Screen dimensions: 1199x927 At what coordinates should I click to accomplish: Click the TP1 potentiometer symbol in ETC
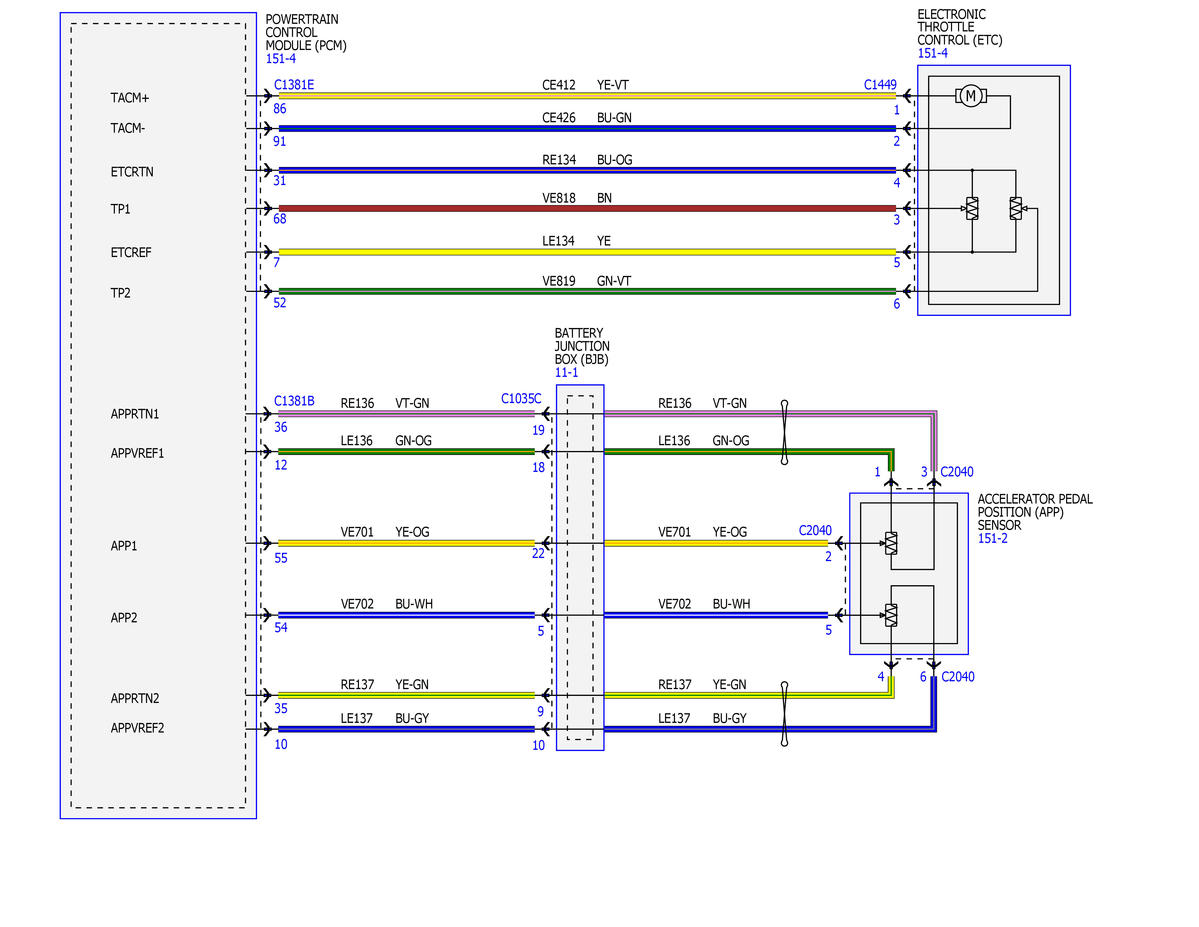click(x=972, y=208)
